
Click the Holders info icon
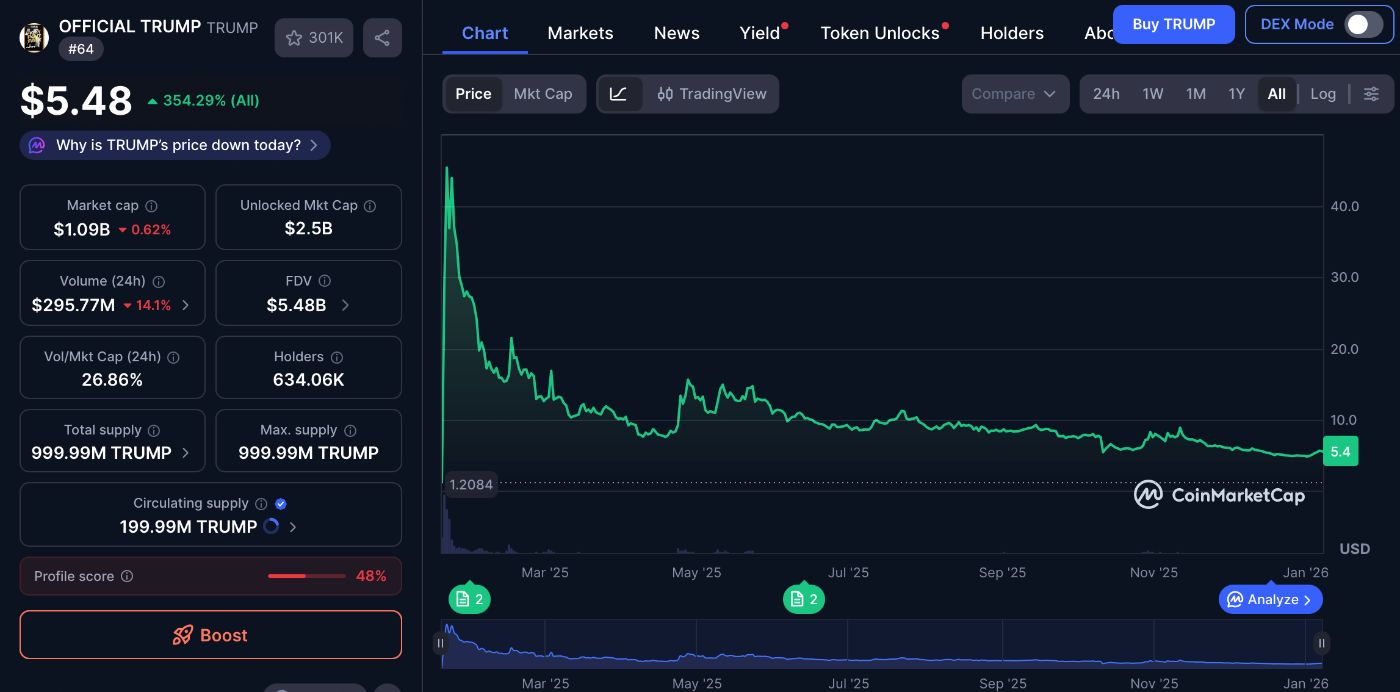coord(337,357)
